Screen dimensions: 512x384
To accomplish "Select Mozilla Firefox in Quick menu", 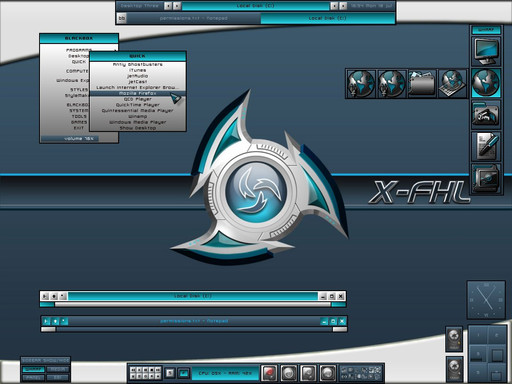I will click(138, 93).
